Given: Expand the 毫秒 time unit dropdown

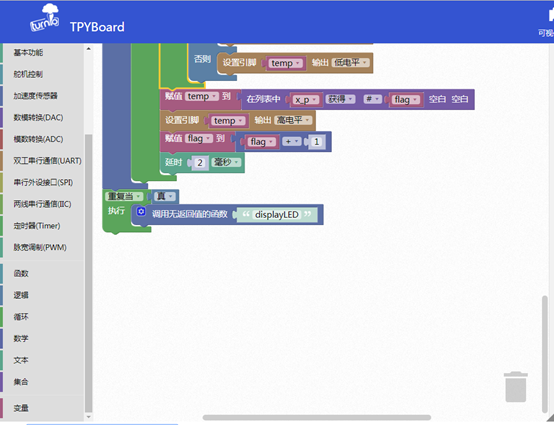Looking at the screenshot, I should tap(226, 162).
